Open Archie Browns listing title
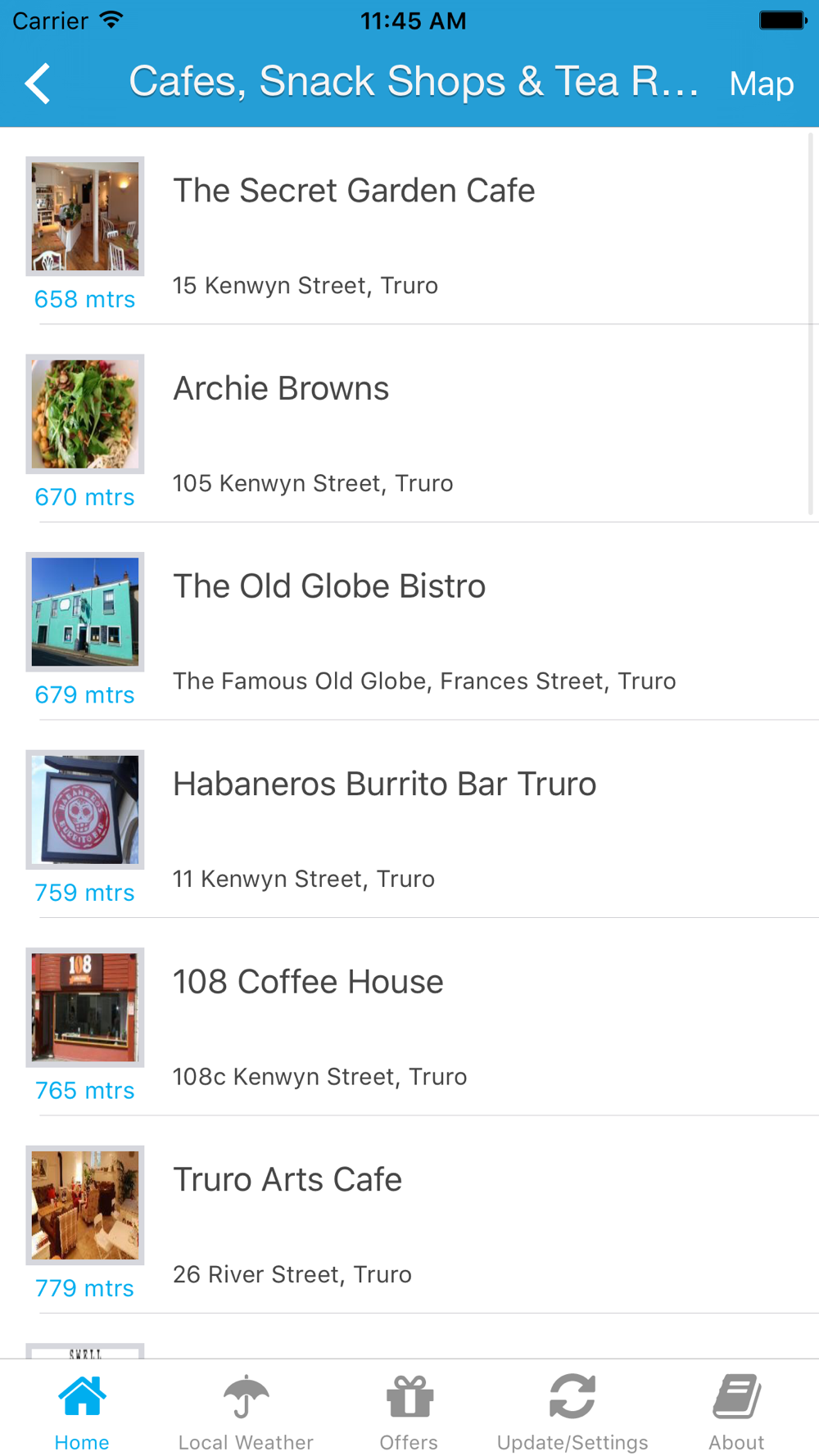 tap(281, 389)
